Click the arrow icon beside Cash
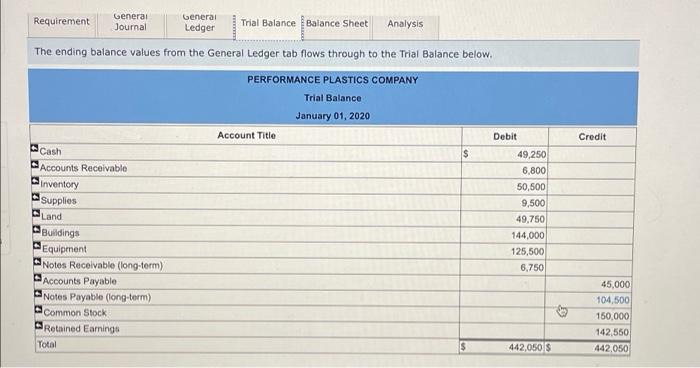 click(x=34, y=148)
